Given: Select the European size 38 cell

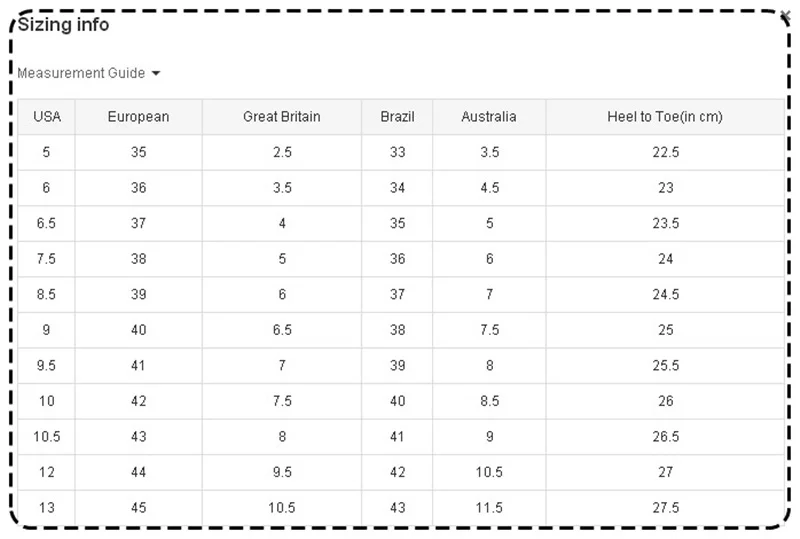Looking at the screenshot, I should (x=138, y=259).
